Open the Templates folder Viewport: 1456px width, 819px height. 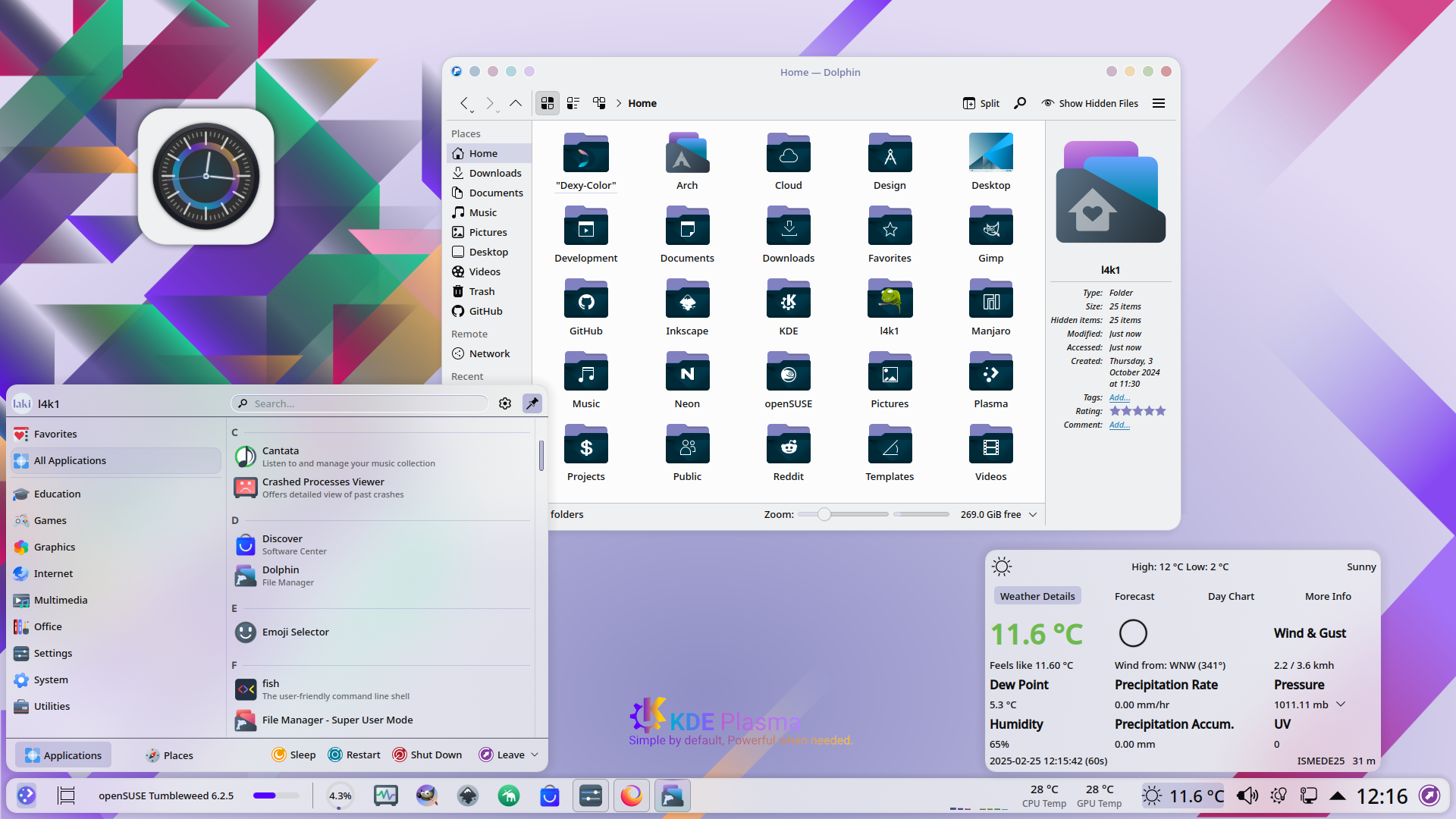(890, 445)
